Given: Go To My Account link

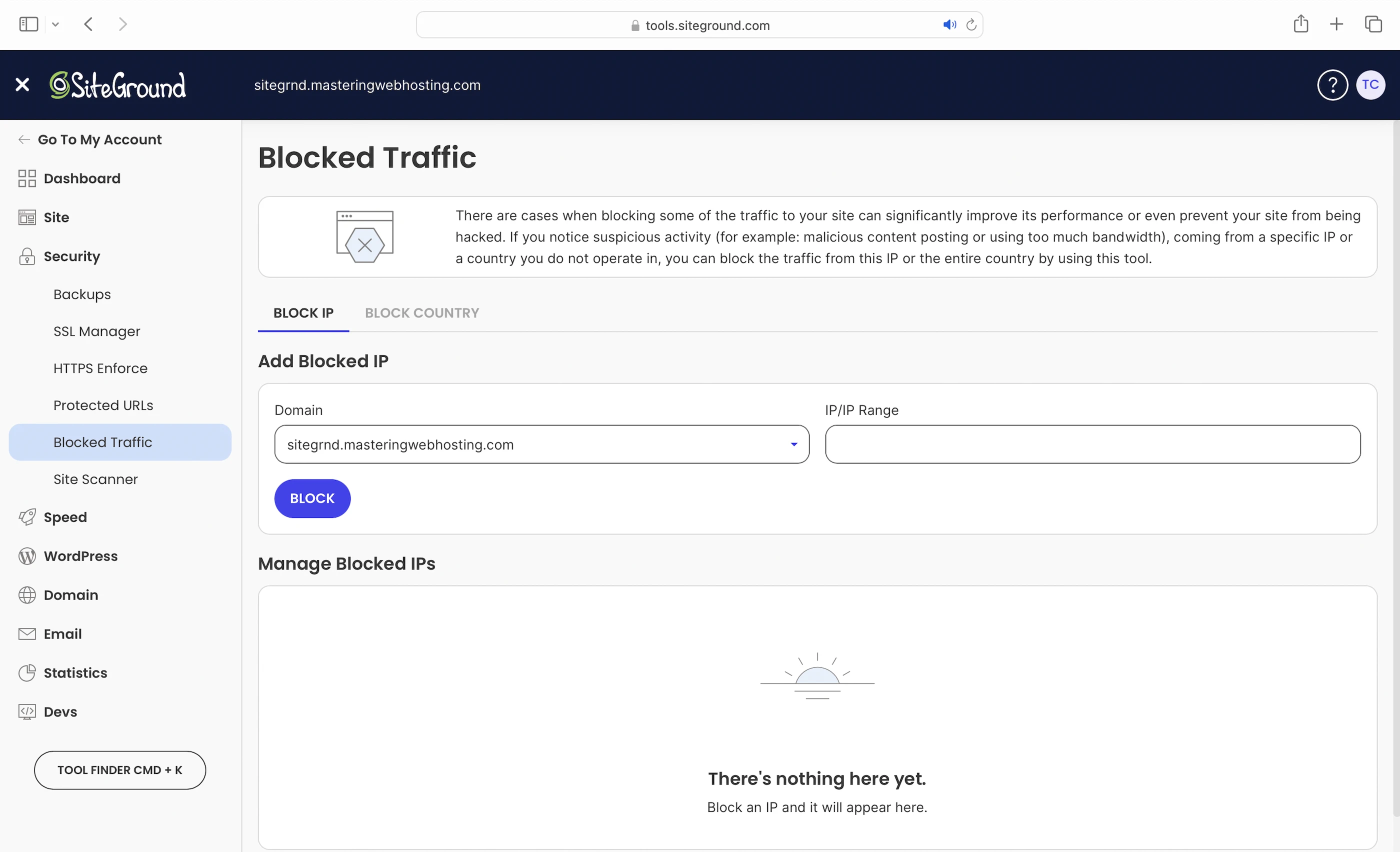Looking at the screenshot, I should (x=99, y=139).
